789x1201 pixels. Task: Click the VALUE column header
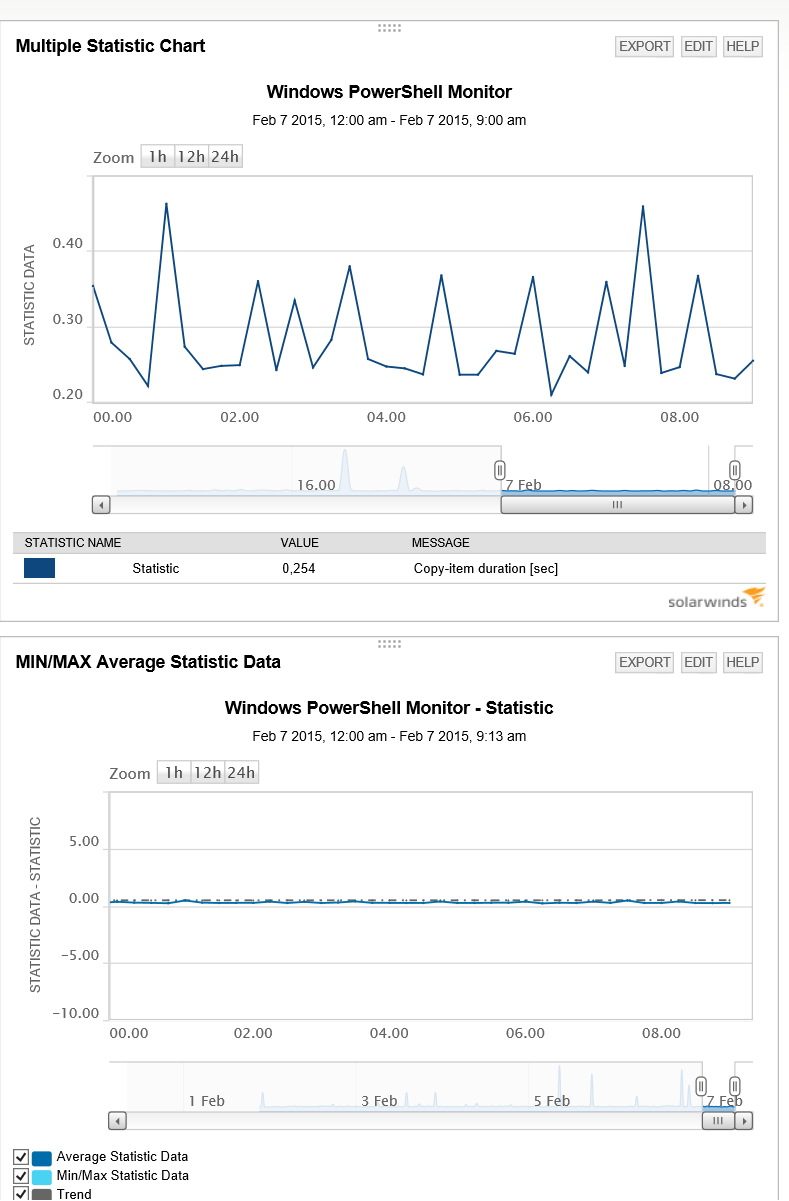[300, 543]
